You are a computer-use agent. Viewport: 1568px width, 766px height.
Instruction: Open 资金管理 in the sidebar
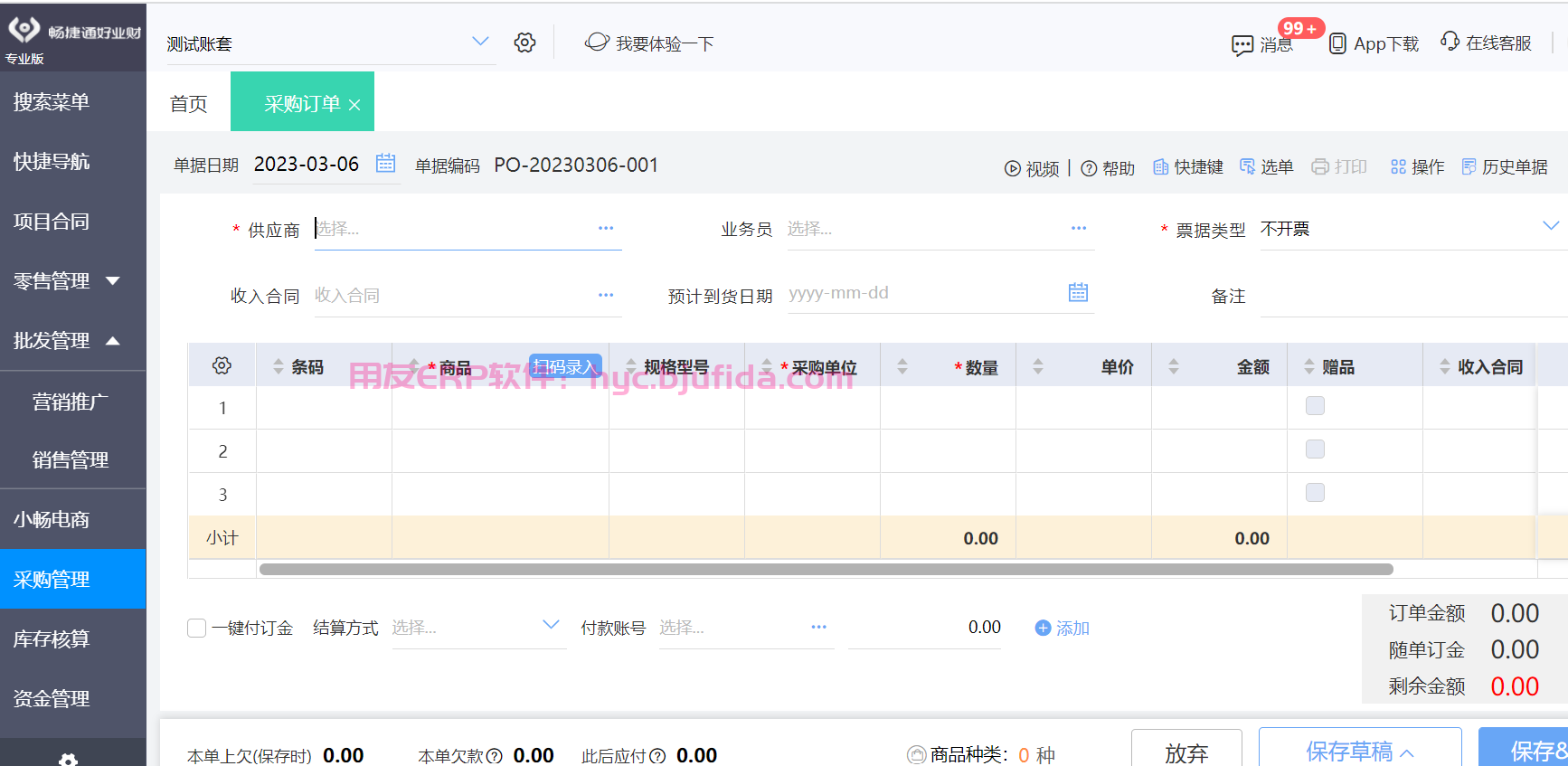click(72, 699)
